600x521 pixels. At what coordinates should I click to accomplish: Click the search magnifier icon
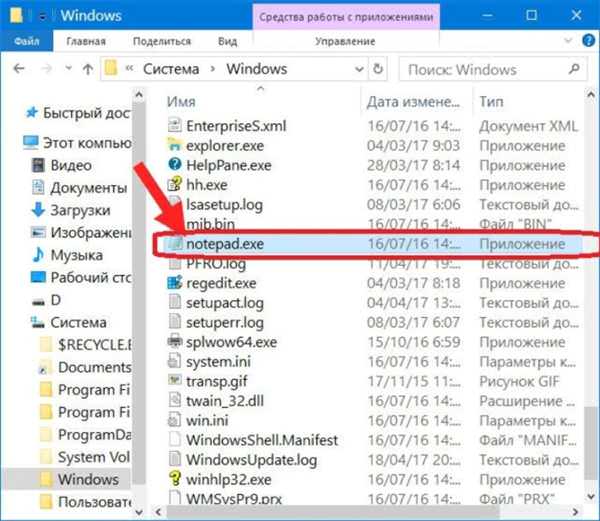[x=574, y=69]
